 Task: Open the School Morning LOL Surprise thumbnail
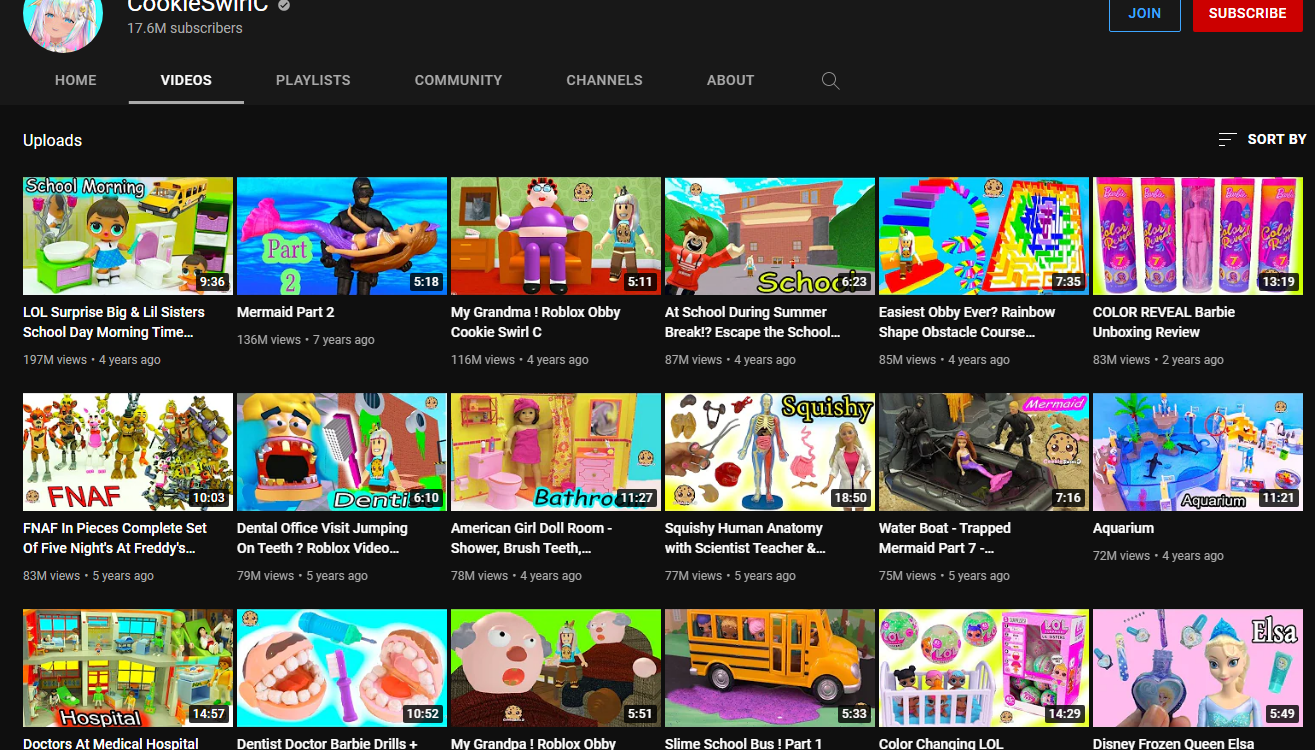click(128, 236)
